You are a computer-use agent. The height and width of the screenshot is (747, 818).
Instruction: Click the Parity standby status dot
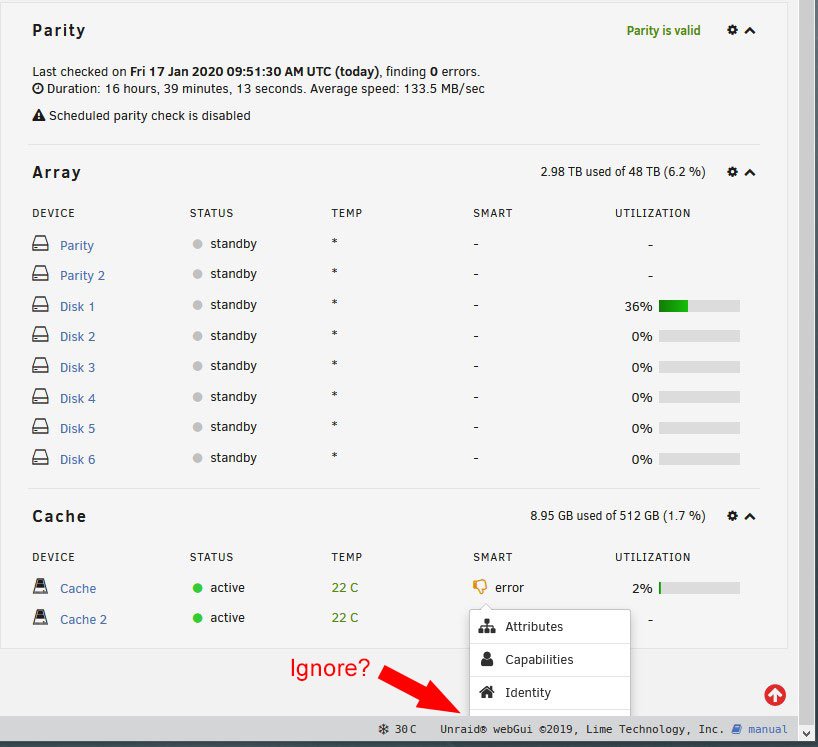pos(197,244)
